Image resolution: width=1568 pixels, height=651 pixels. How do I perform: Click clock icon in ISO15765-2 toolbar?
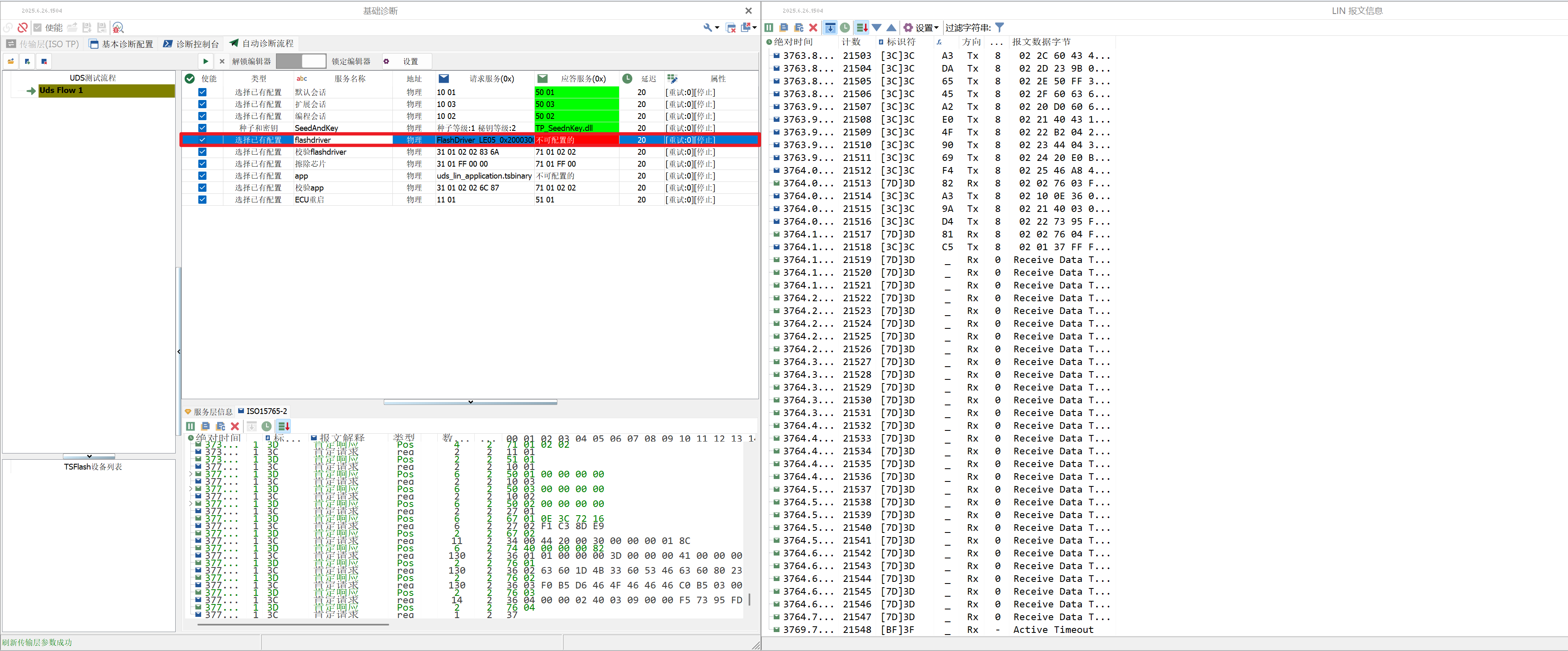(x=267, y=426)
